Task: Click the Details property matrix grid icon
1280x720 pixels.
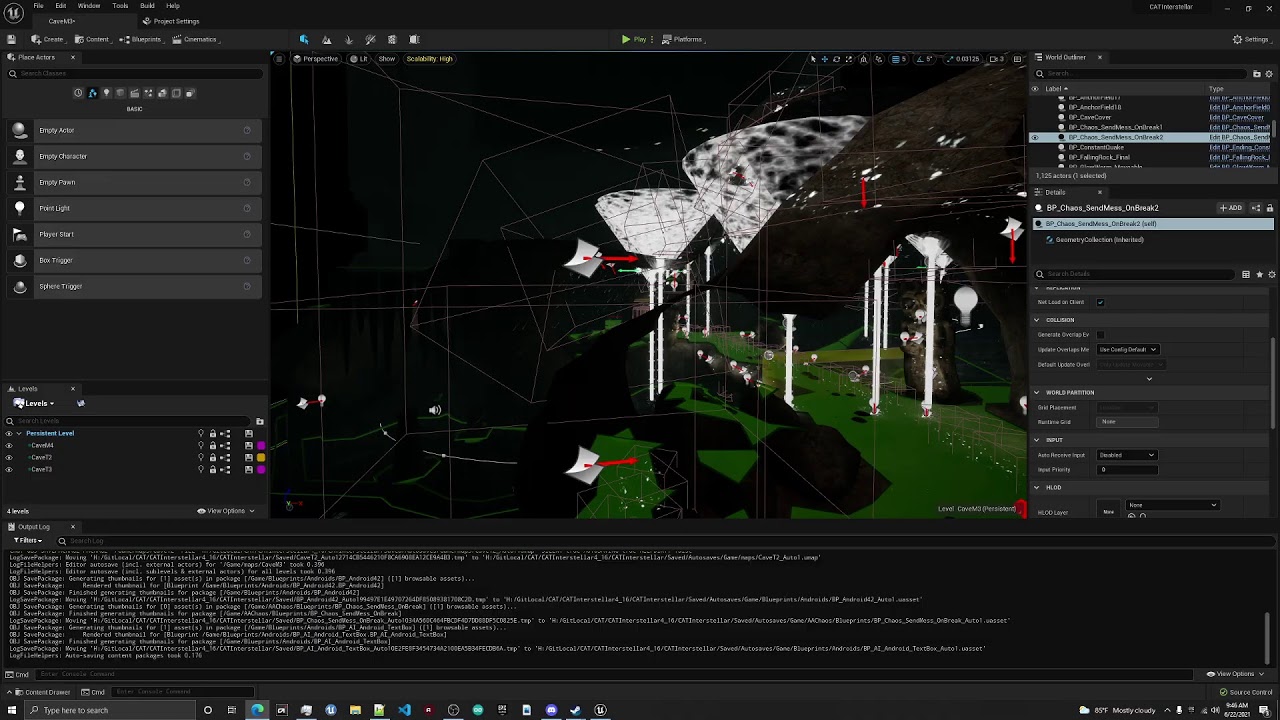Action: 1246,274
